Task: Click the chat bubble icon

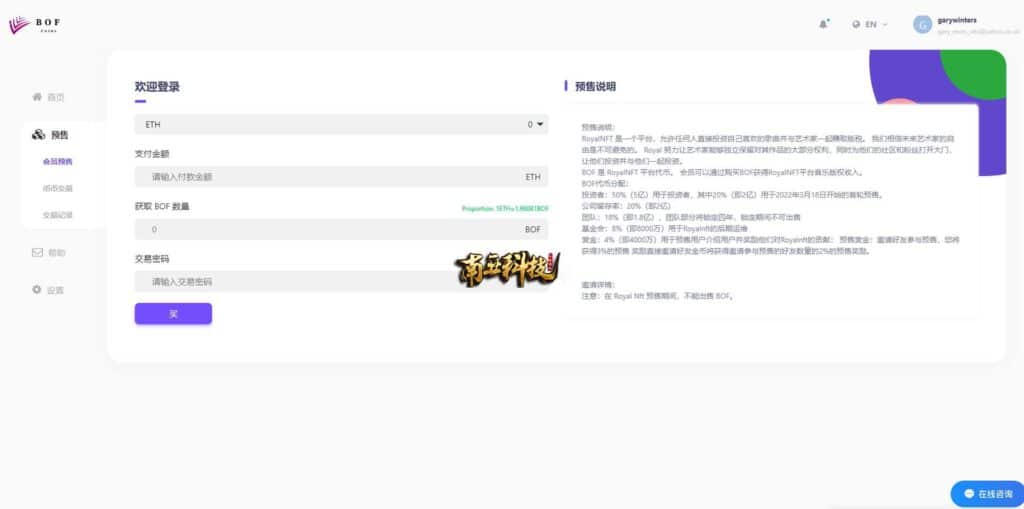Action: [969, 494]
